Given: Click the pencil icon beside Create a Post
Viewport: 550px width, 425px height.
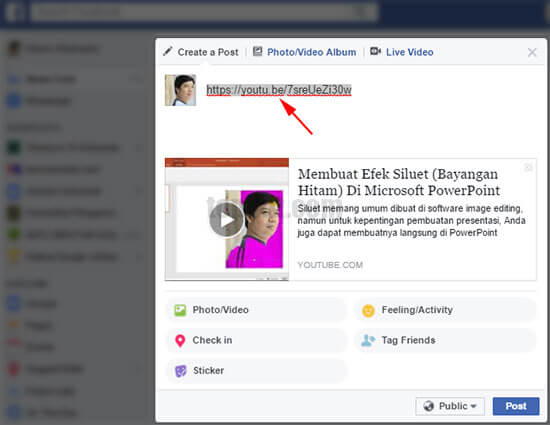Looking at the screenshot, I should 168,52.
